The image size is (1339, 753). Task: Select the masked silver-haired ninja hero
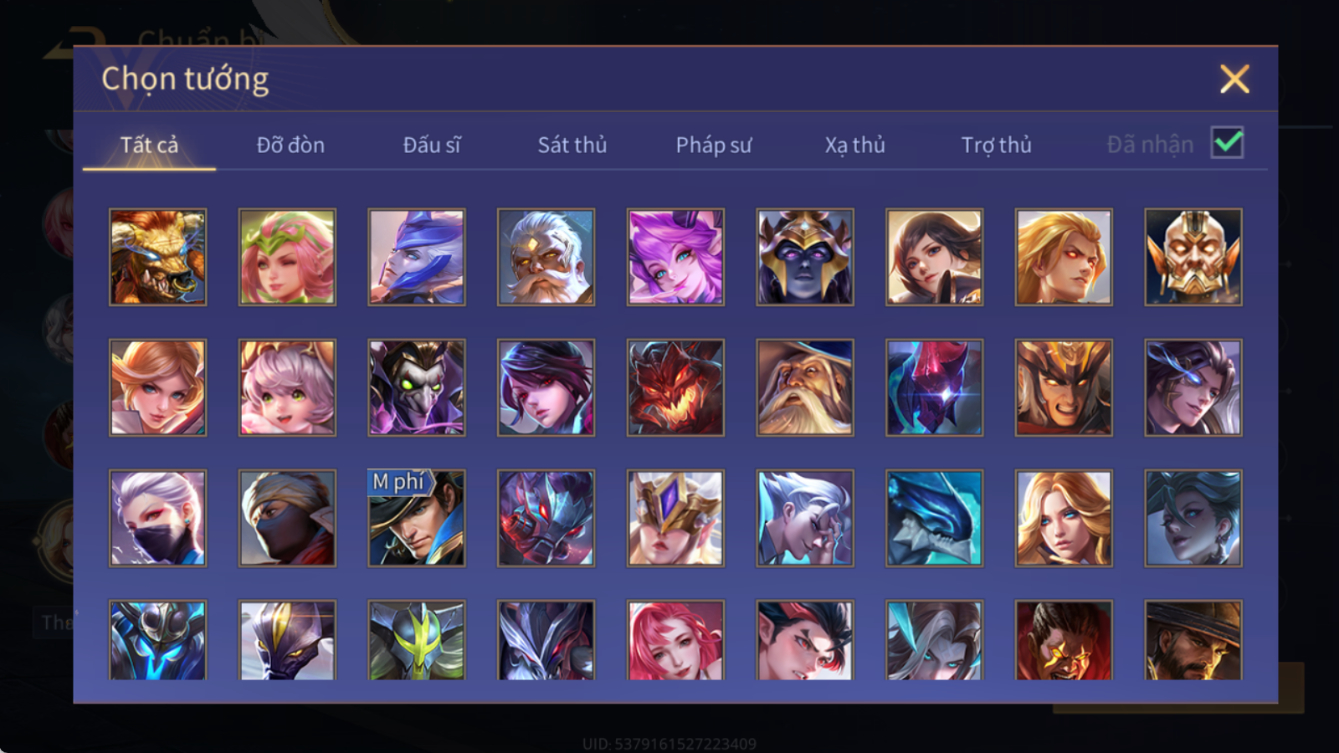158,519
